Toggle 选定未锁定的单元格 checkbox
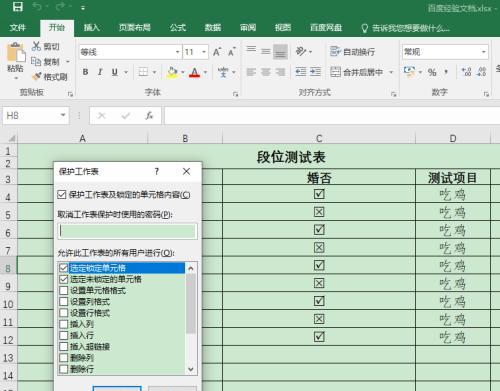The height and width of the screenshot is (391, 500). [64, 279]
